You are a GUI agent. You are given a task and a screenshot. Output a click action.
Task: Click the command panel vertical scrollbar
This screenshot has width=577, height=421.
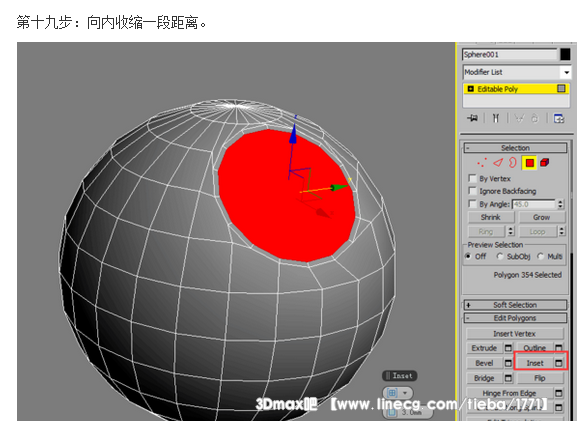click(571, 280)
